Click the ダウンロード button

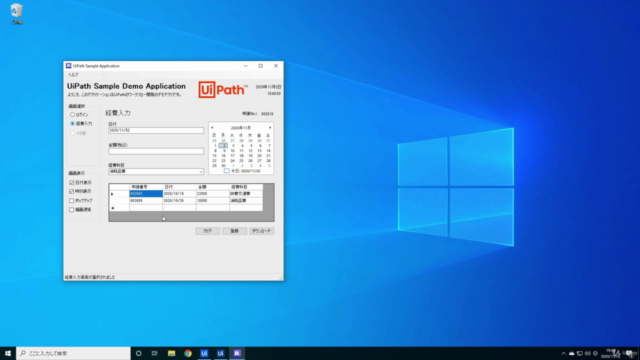pyautogui.click(x=262, y=231)
